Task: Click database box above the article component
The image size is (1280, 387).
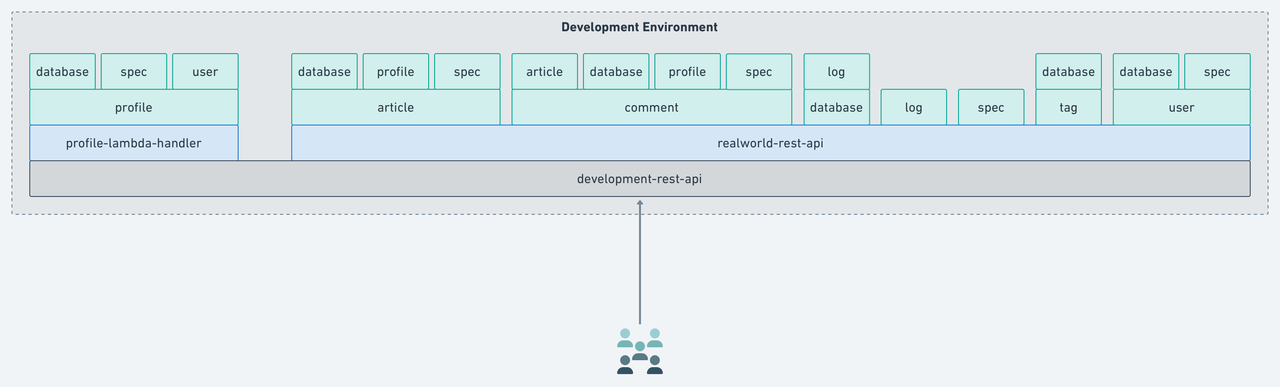Action: [x=325, y=72]
